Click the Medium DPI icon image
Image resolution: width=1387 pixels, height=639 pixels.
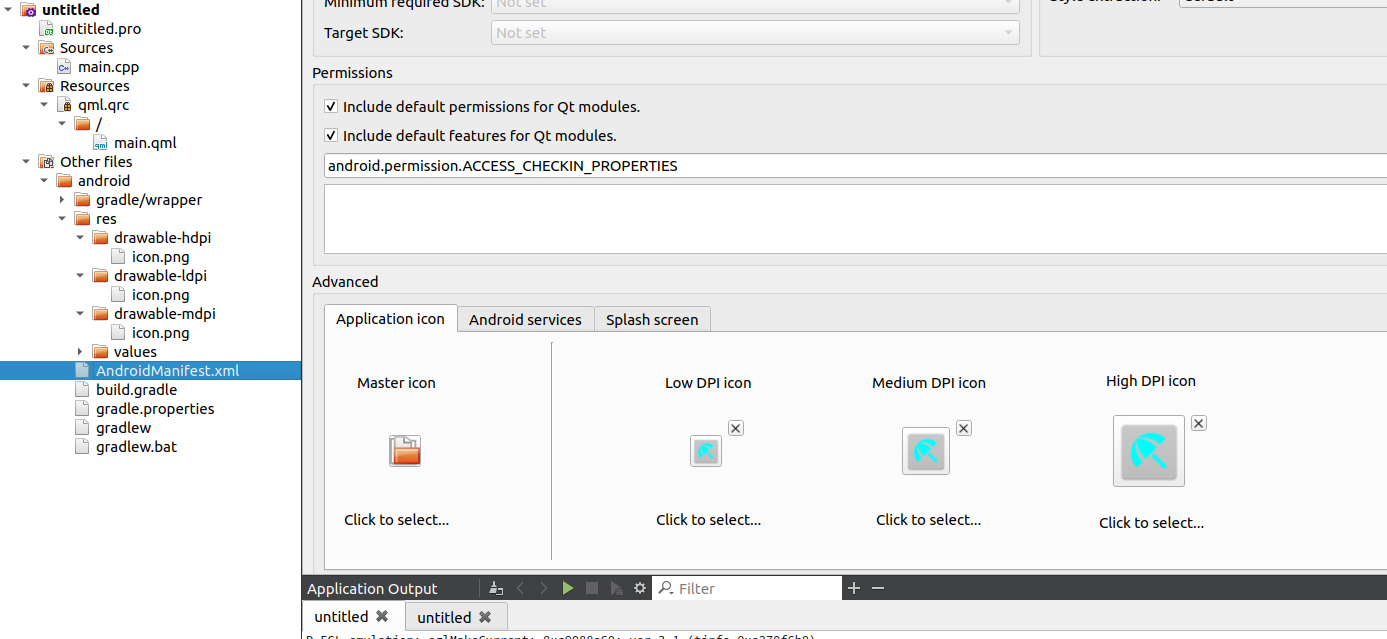point(926,451)
